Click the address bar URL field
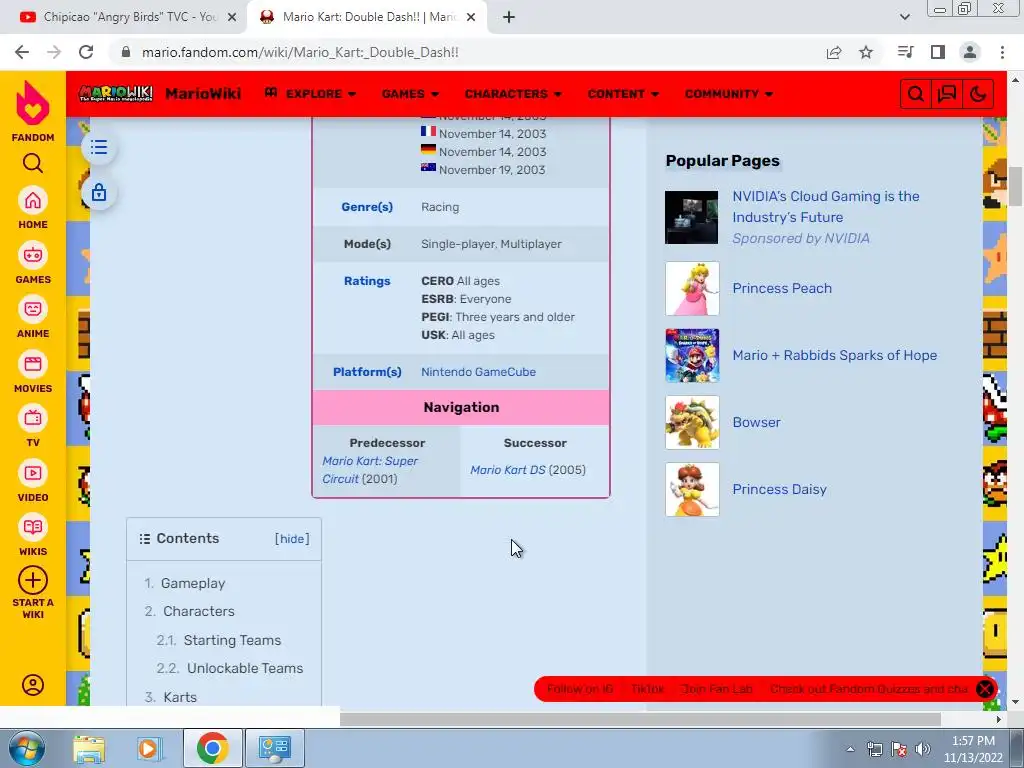This screenshot has width=1024, height=768. 463,52
